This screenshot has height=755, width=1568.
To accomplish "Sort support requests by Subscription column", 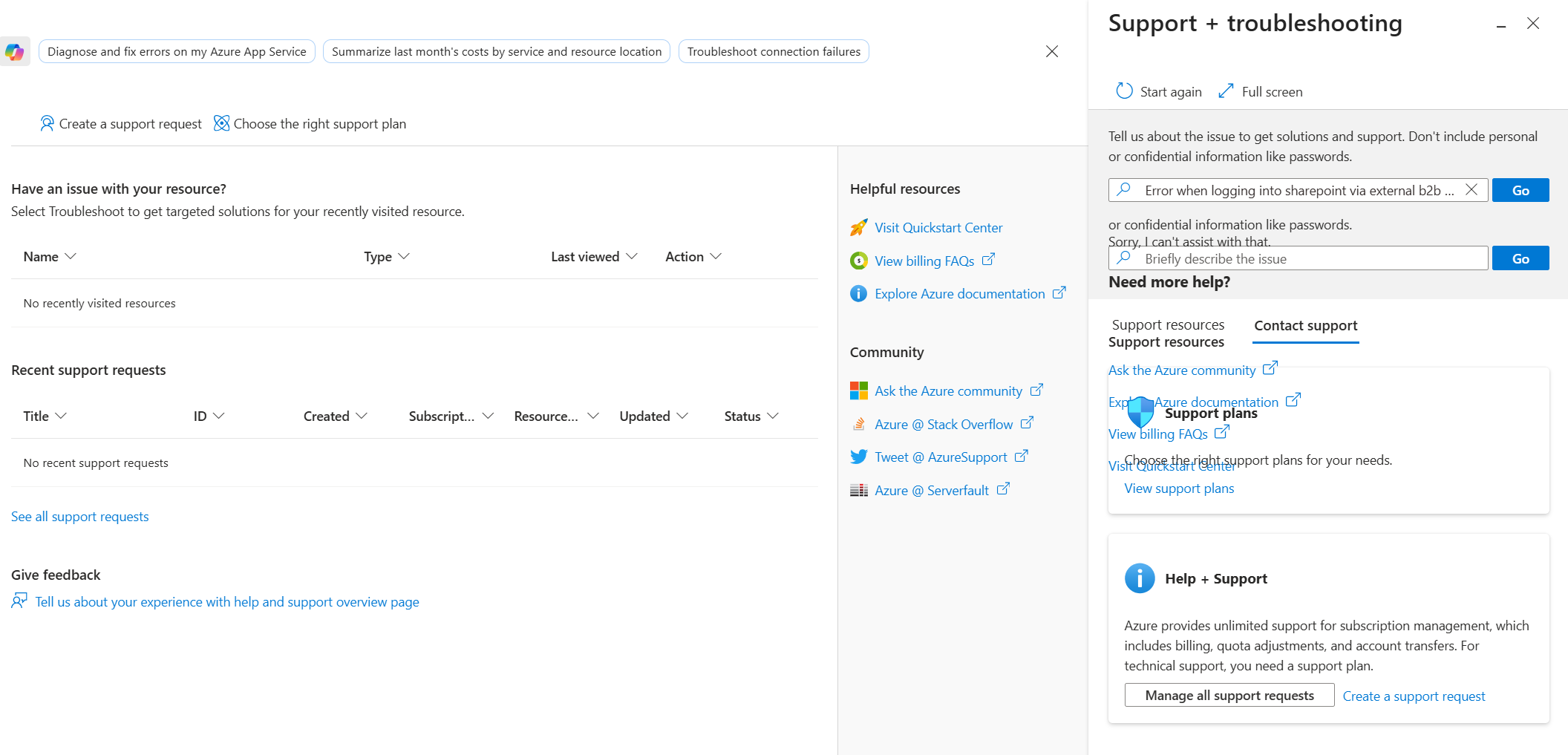I will point(451,416).
